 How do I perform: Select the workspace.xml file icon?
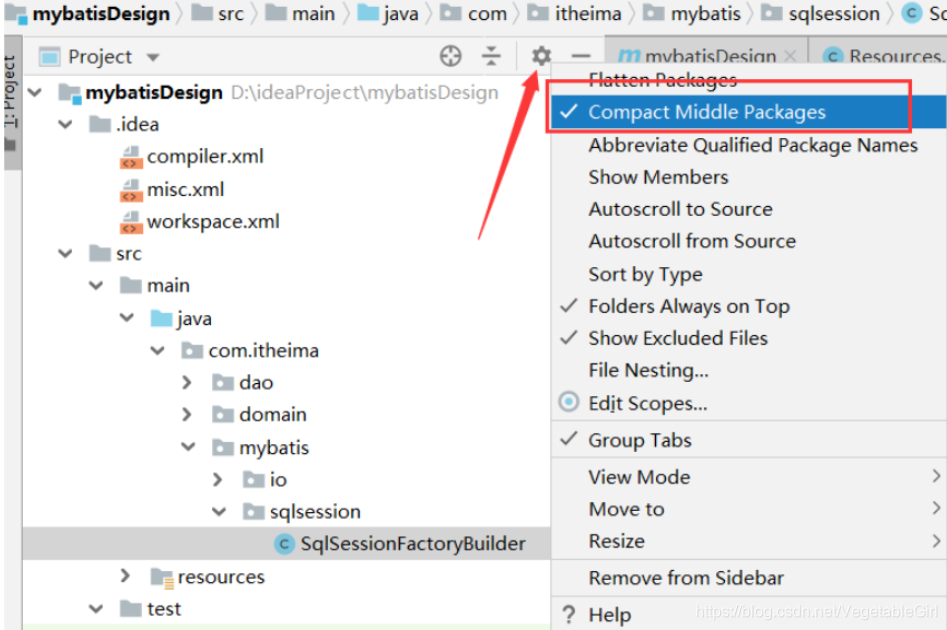[131, 222]
